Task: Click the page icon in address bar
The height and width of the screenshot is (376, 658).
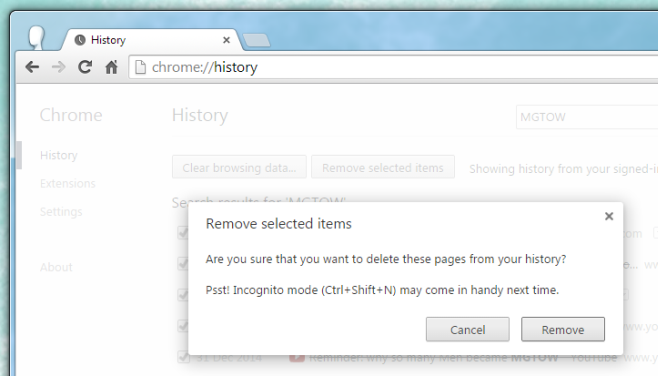Action: (x=140, y=67)
